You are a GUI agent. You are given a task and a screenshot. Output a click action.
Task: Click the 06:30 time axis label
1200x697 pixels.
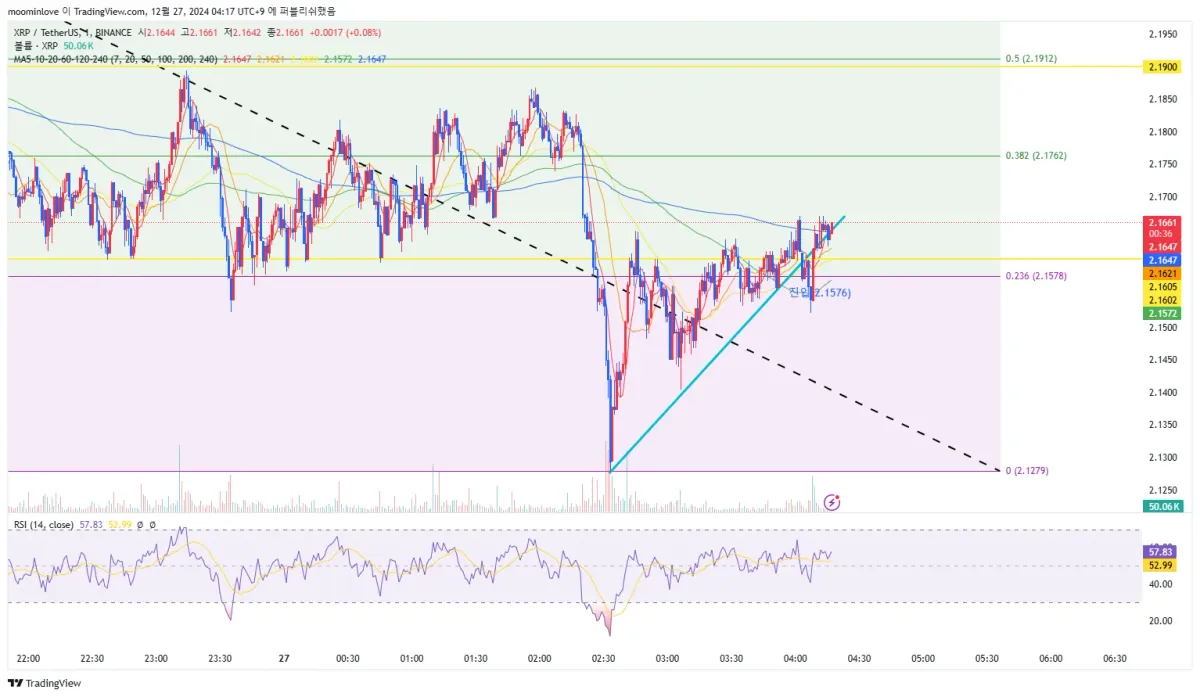[x=1114, y=659]
